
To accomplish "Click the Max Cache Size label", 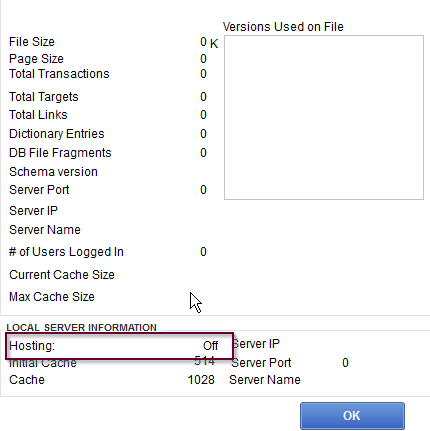I will (52, 297).
